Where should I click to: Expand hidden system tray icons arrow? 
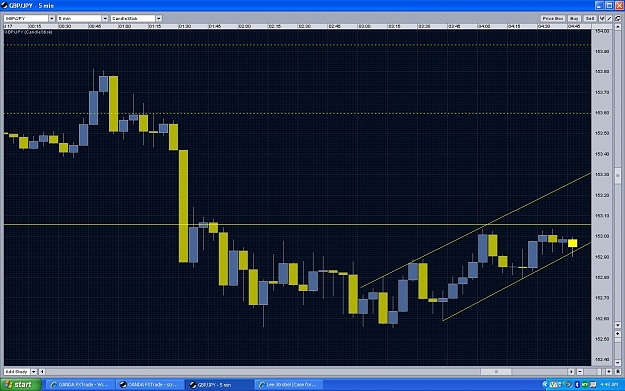click(x=545, y=385)
